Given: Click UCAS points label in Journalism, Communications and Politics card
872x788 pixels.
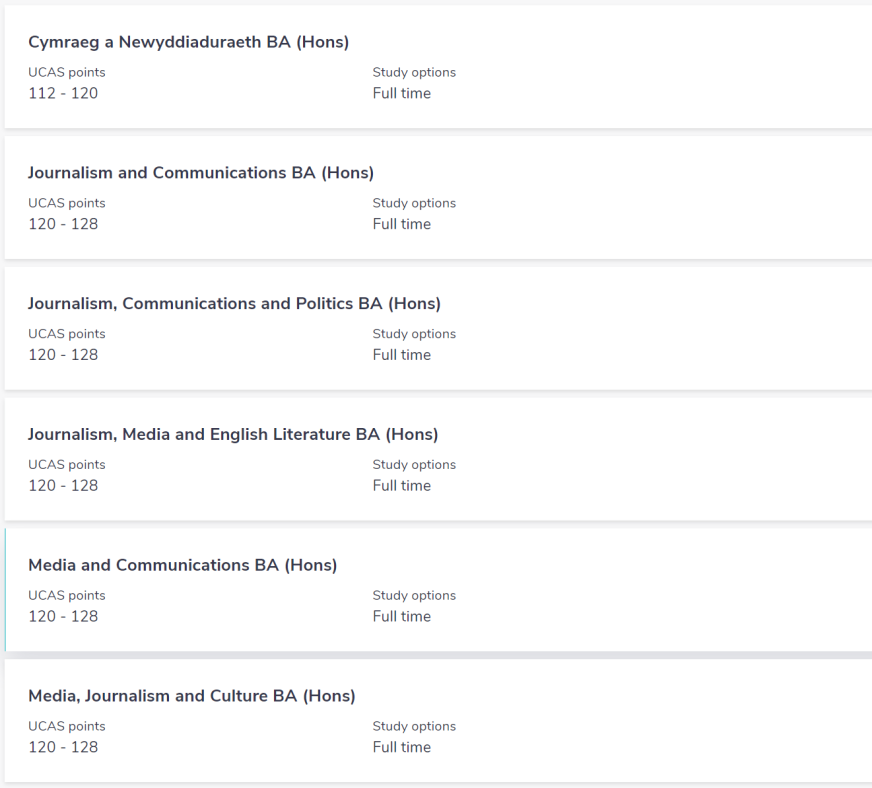Looking at the screenshot, I should [67, 334].
